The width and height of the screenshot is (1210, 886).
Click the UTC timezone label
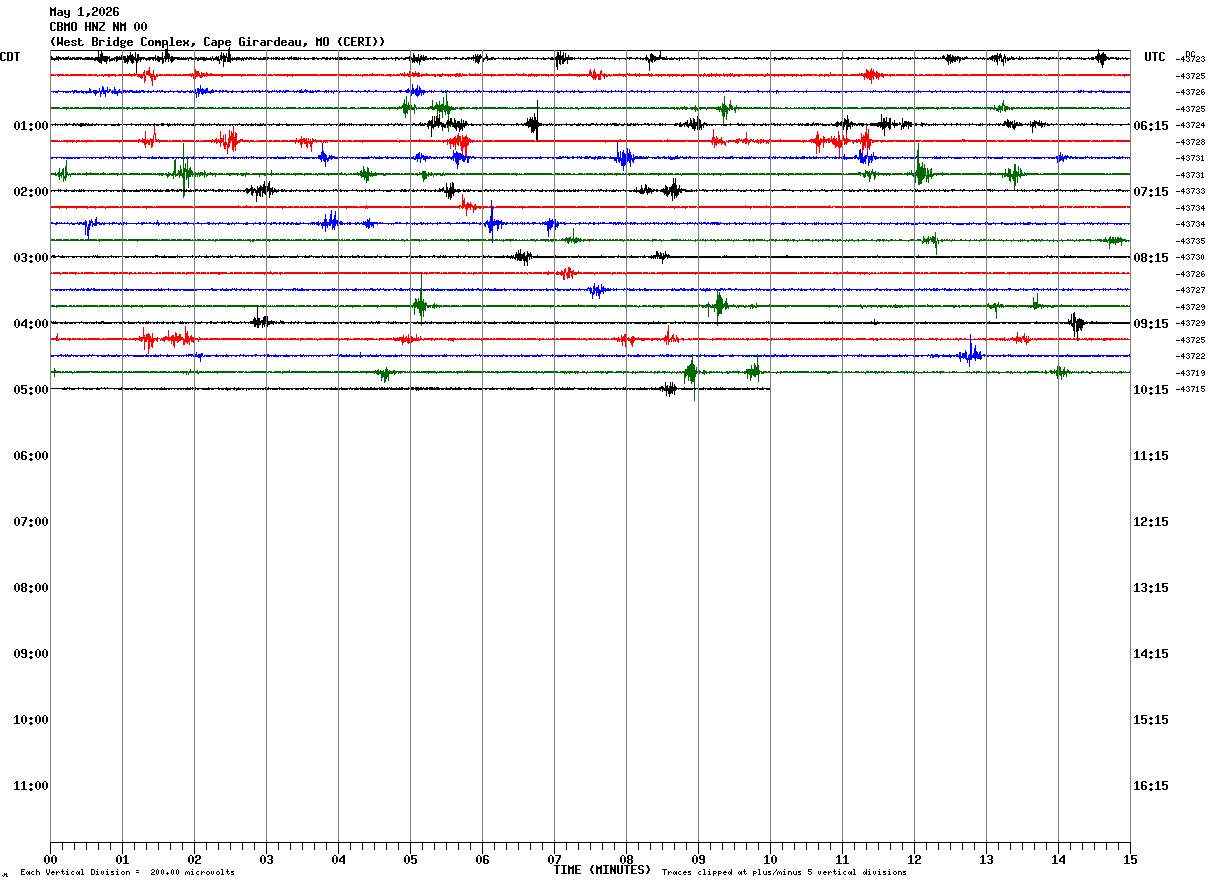tap(1155, 57)
